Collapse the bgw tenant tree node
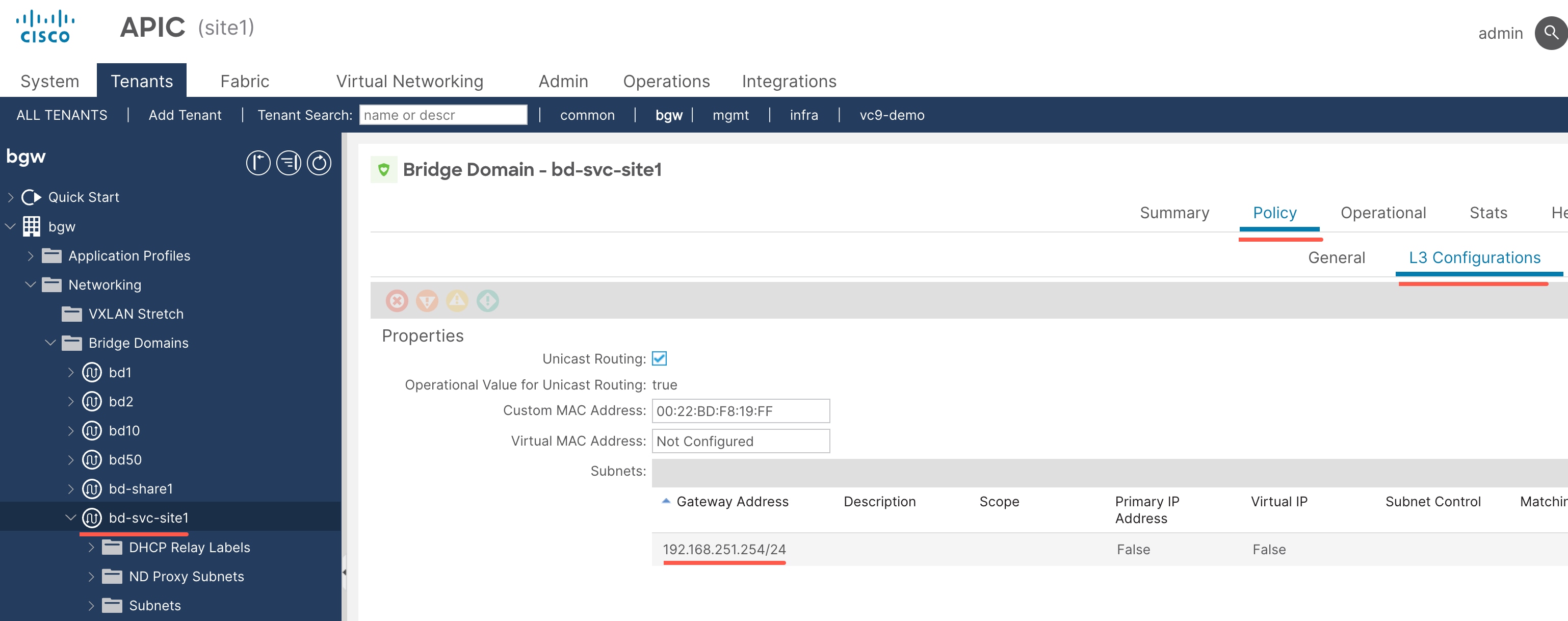1568x621 pixels. tap(10, 226)
